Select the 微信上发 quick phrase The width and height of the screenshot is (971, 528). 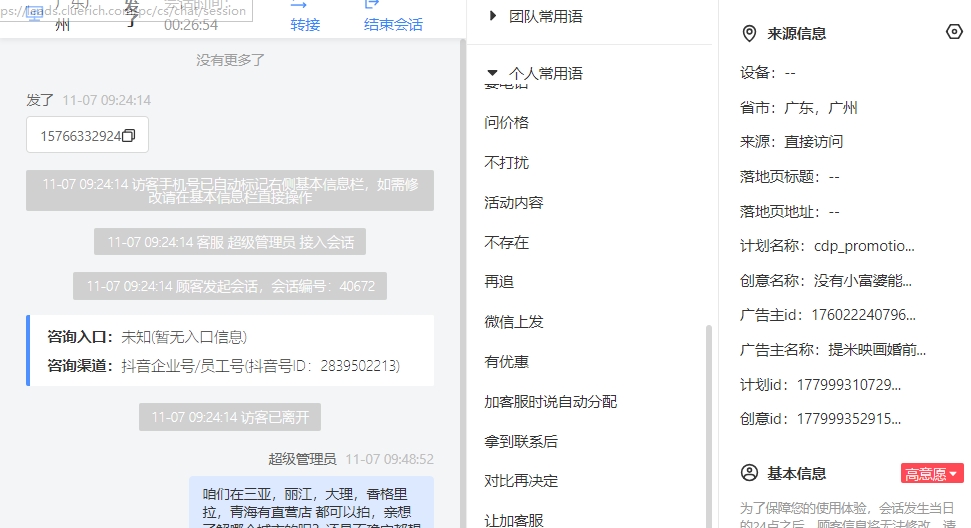514,322
